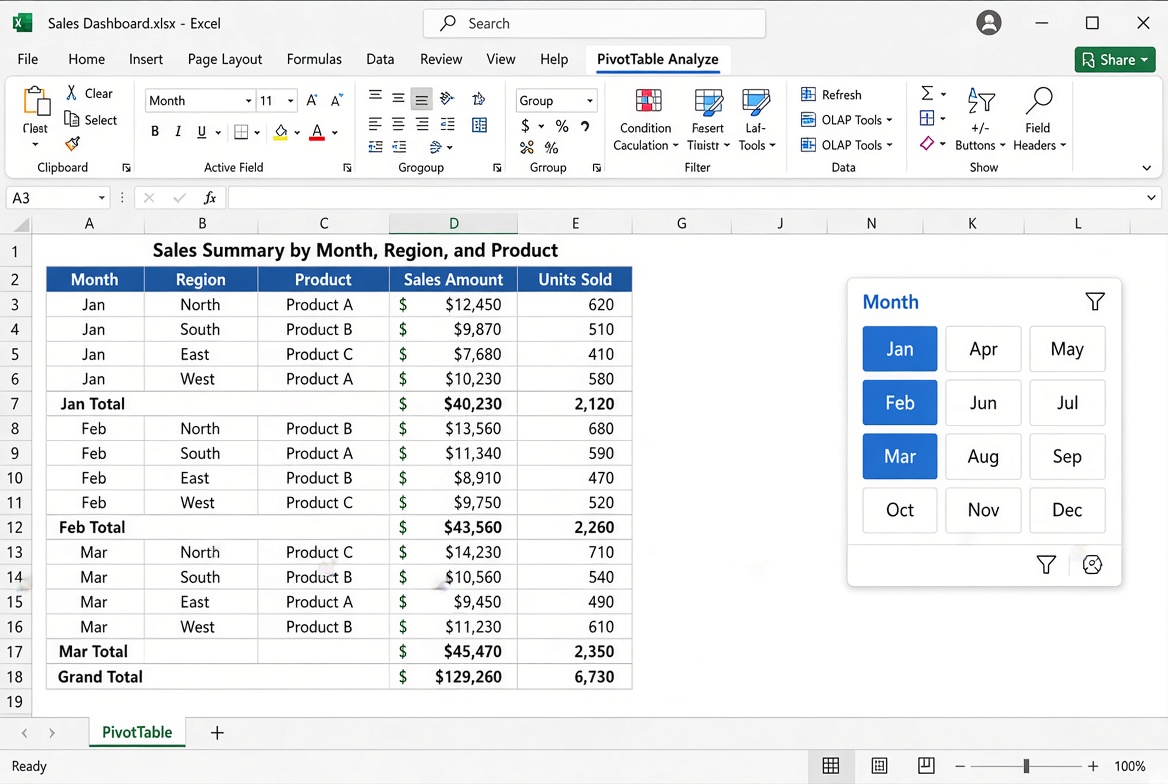This screenshot has width=1168, height=784.
Task: Apply the red font color
Action: [317, 133]
